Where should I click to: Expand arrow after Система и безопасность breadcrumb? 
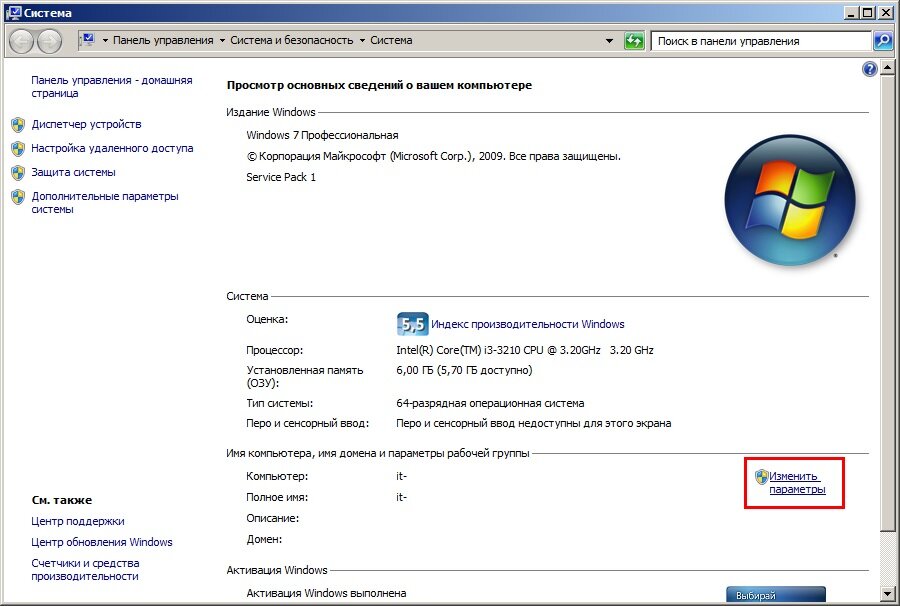pyautogui.click(x=362, y=41)
